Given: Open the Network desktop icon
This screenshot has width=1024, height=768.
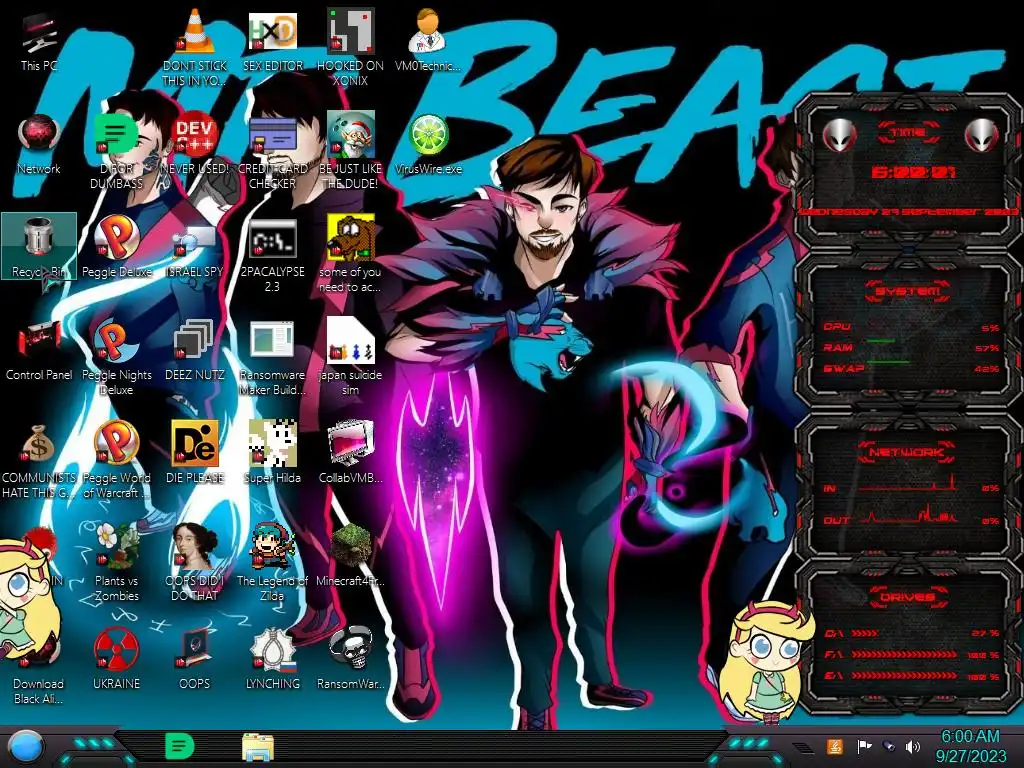Looking at the screenshot, I should pos(39,144).
